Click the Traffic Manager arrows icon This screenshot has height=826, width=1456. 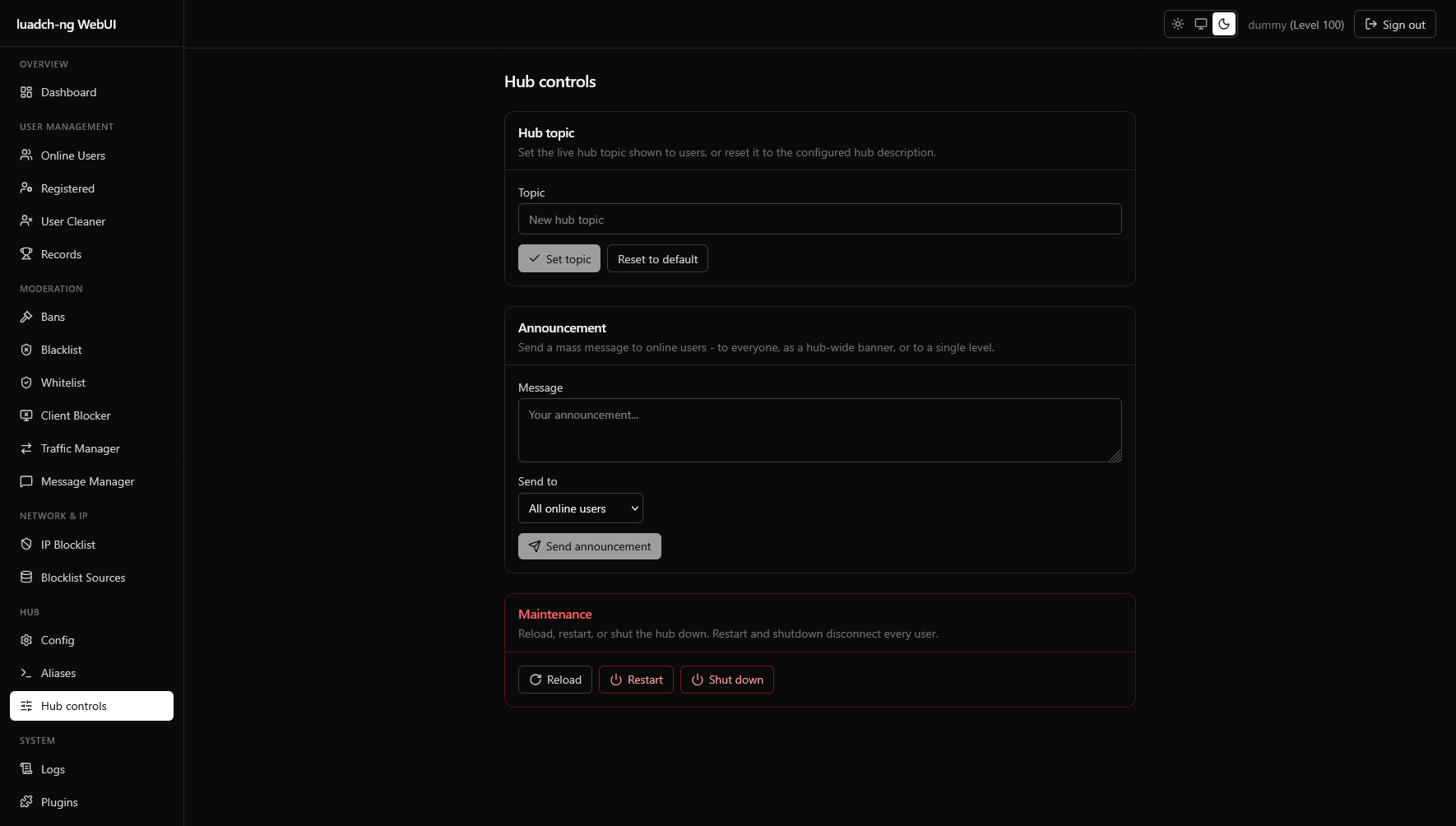(26, 448)
